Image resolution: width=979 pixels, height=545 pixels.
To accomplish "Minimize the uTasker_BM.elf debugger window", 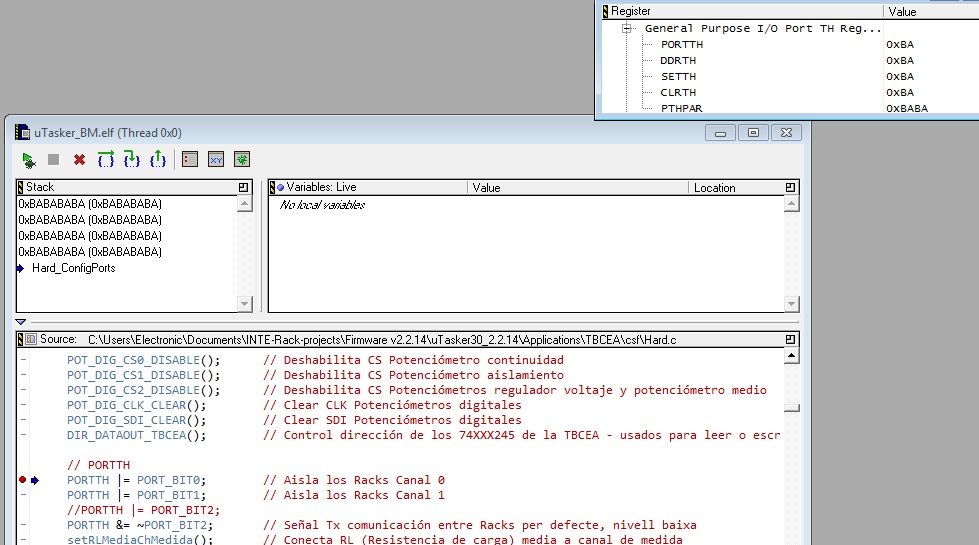I will [720, 133].
